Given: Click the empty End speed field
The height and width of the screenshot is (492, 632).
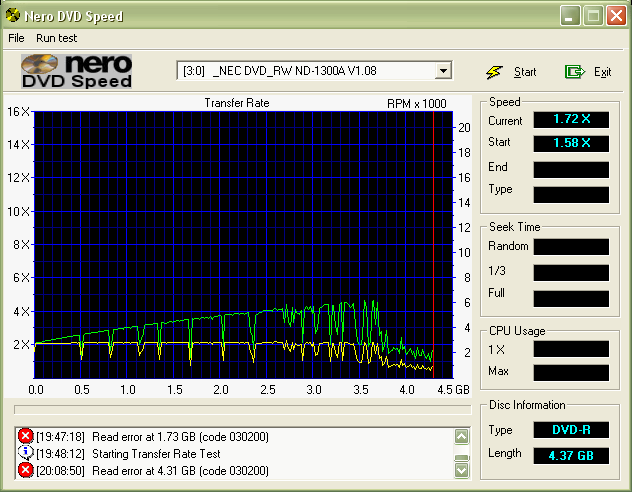Looking at the screenshot, I should click(x=571, y=170).
